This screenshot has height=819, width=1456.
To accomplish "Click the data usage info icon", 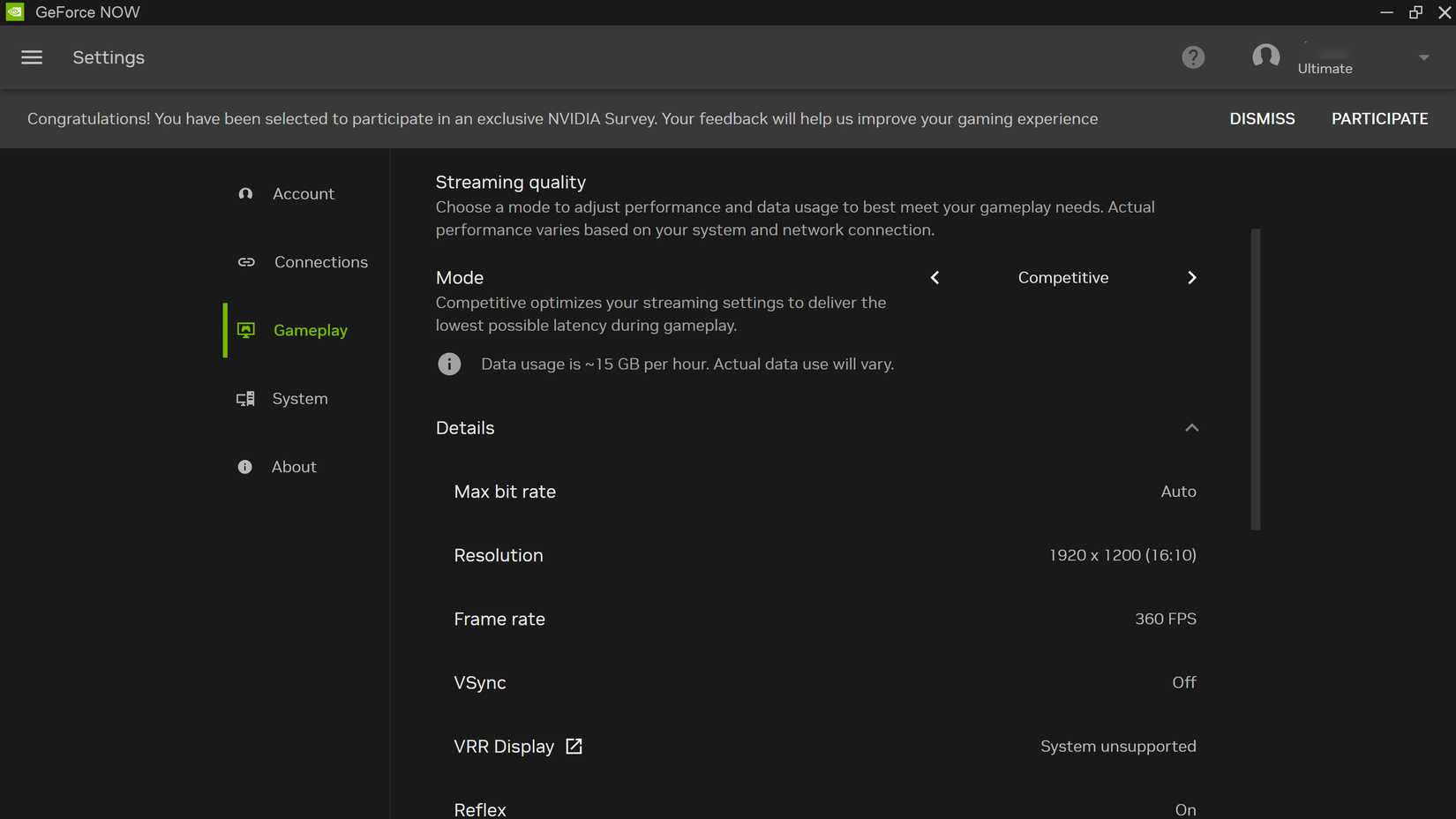I will pyautogui.click(x=449, y=364).
